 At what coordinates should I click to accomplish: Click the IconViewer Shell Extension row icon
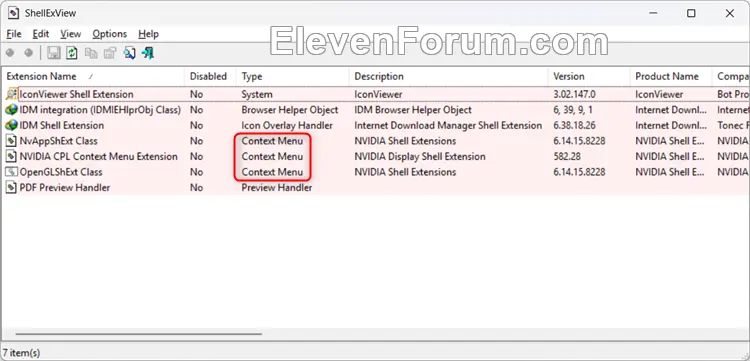[11, 94]
